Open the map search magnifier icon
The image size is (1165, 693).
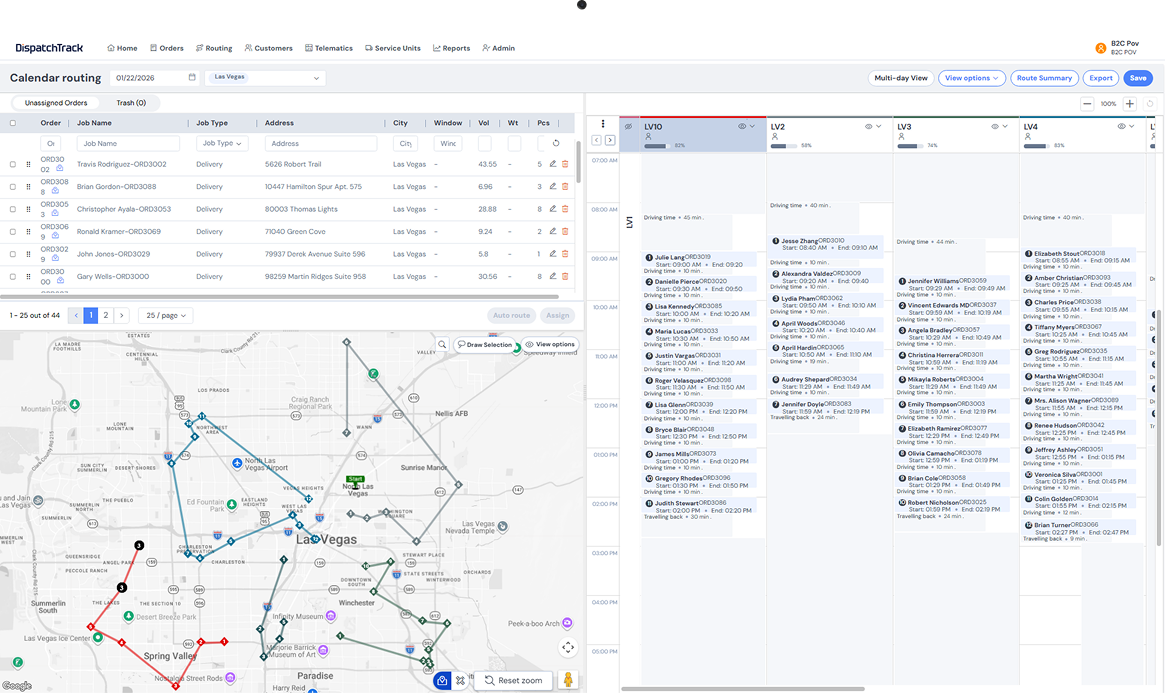tap(442, 345)
